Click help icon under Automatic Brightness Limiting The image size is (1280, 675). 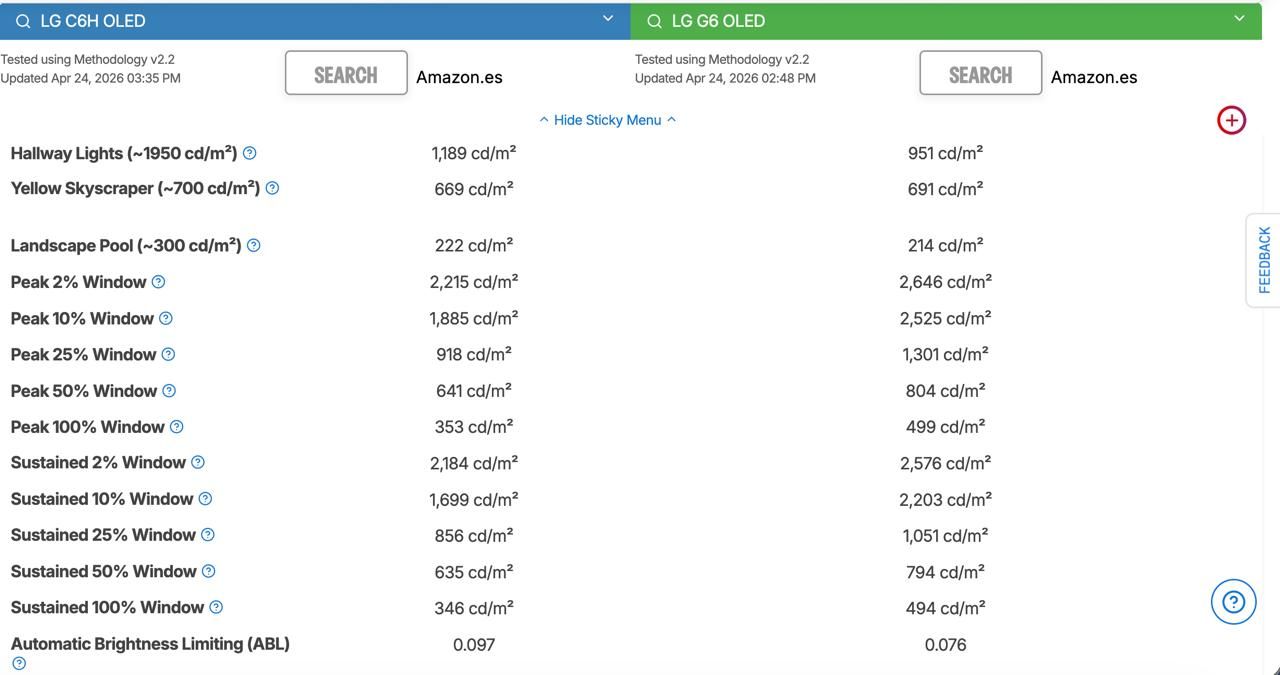[x=19, y=663]
